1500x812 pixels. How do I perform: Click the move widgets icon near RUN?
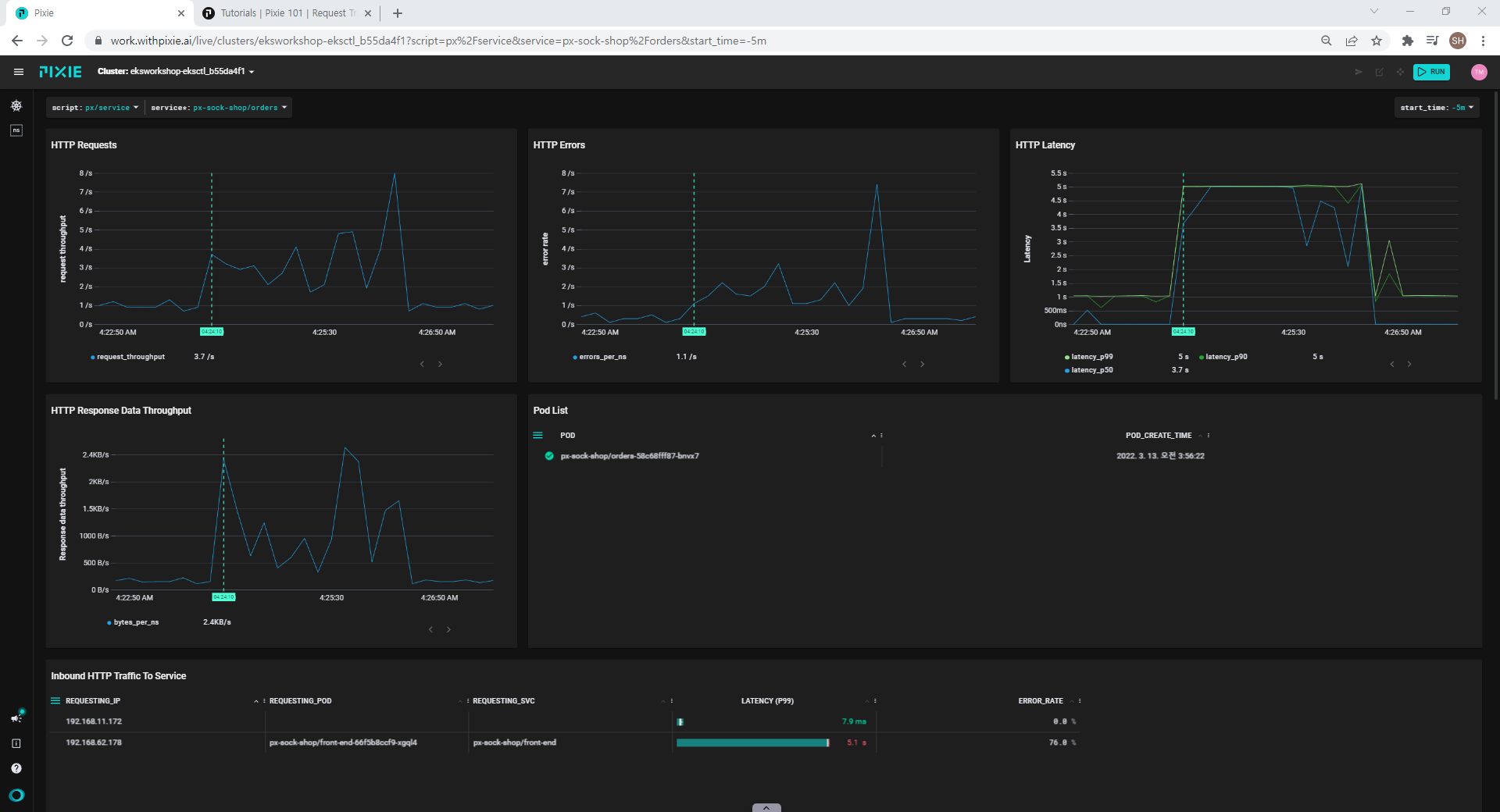tap(1400, 72)
